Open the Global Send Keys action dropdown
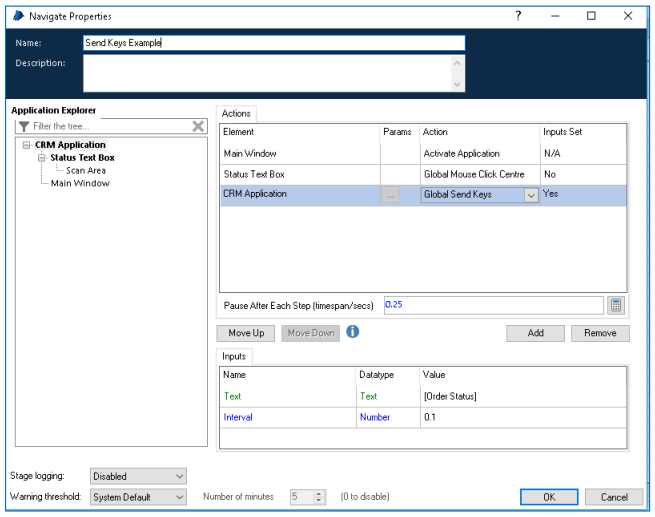The image size is (655, 517). coord(531,195)
